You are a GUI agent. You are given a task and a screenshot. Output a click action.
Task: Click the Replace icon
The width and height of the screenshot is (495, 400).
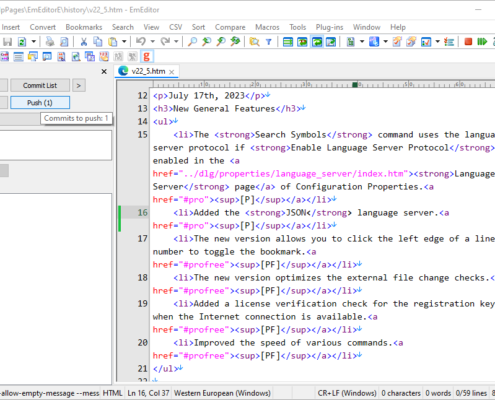click(x=235, y=42)
